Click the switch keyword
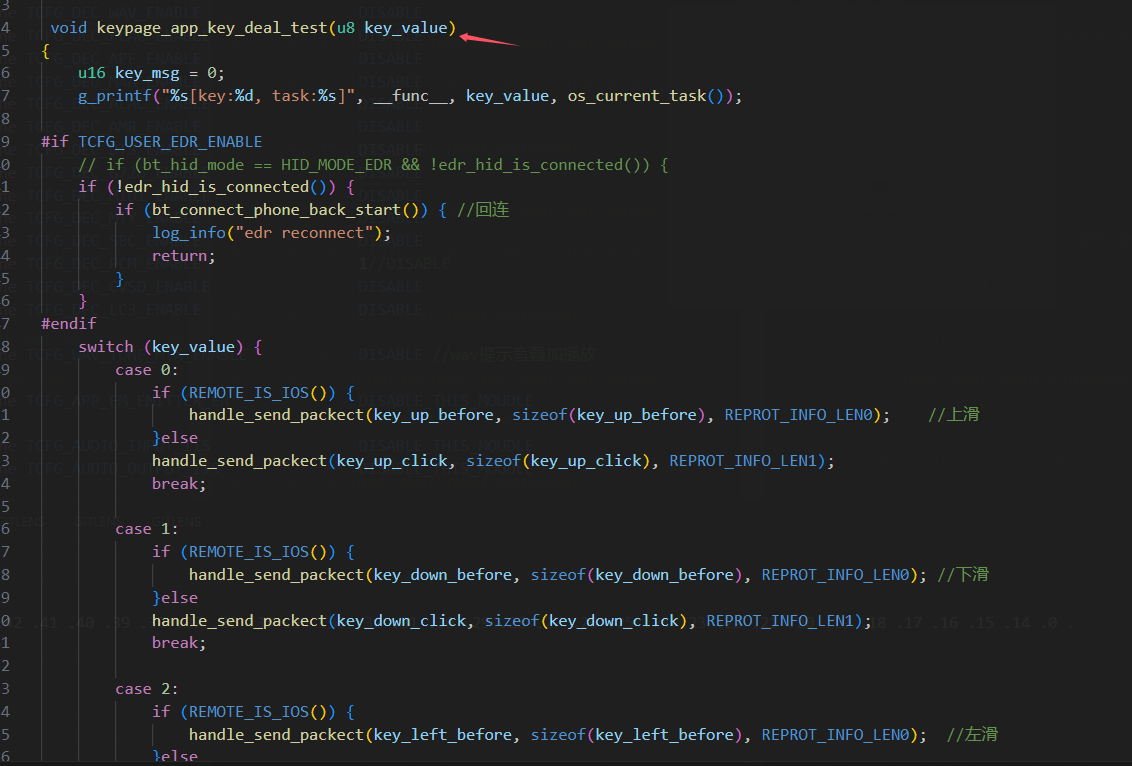The height and width of the screenshot is (766, 1132). (x=105, y=347)
